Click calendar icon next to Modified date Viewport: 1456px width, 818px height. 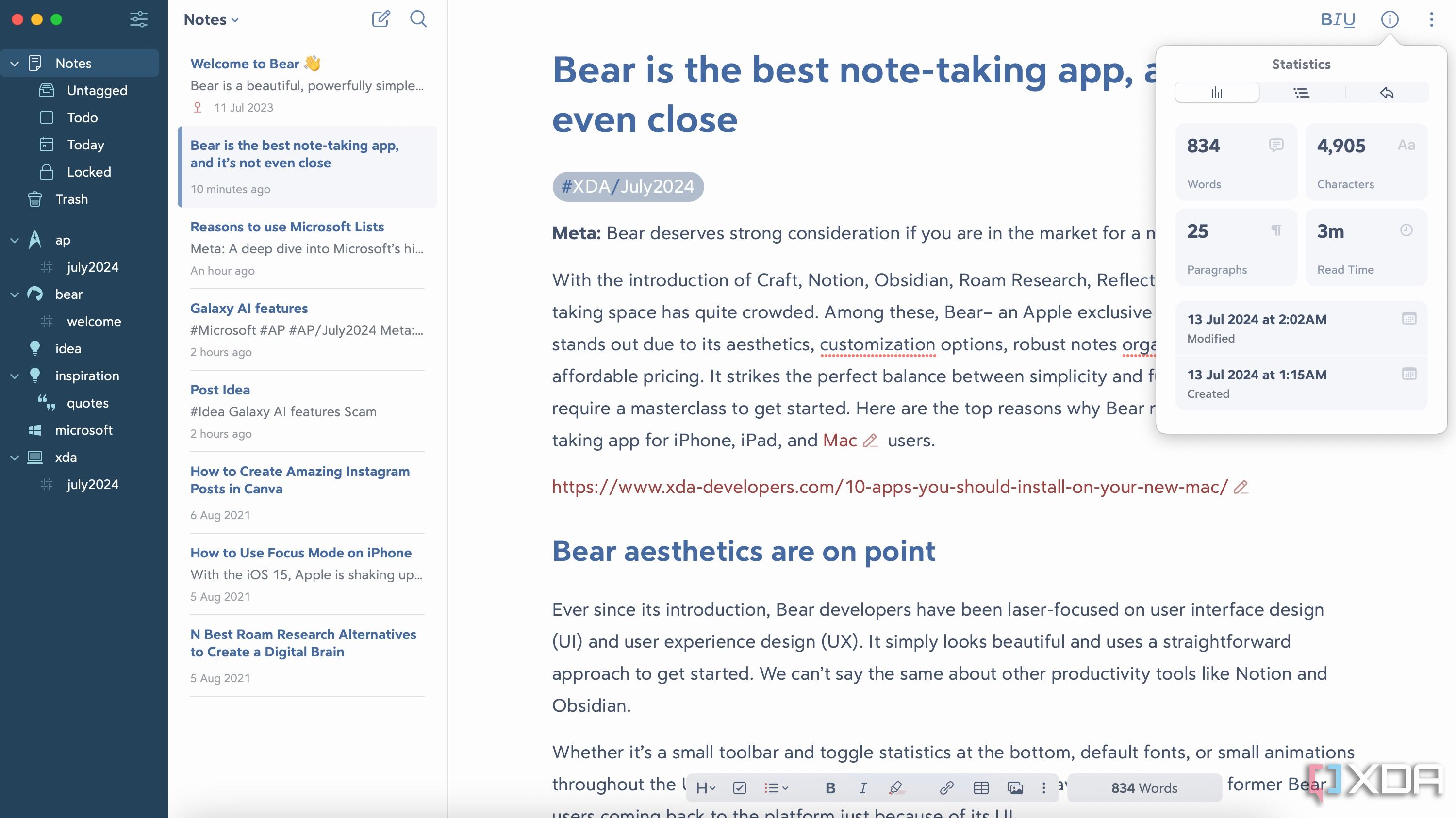1409,319
